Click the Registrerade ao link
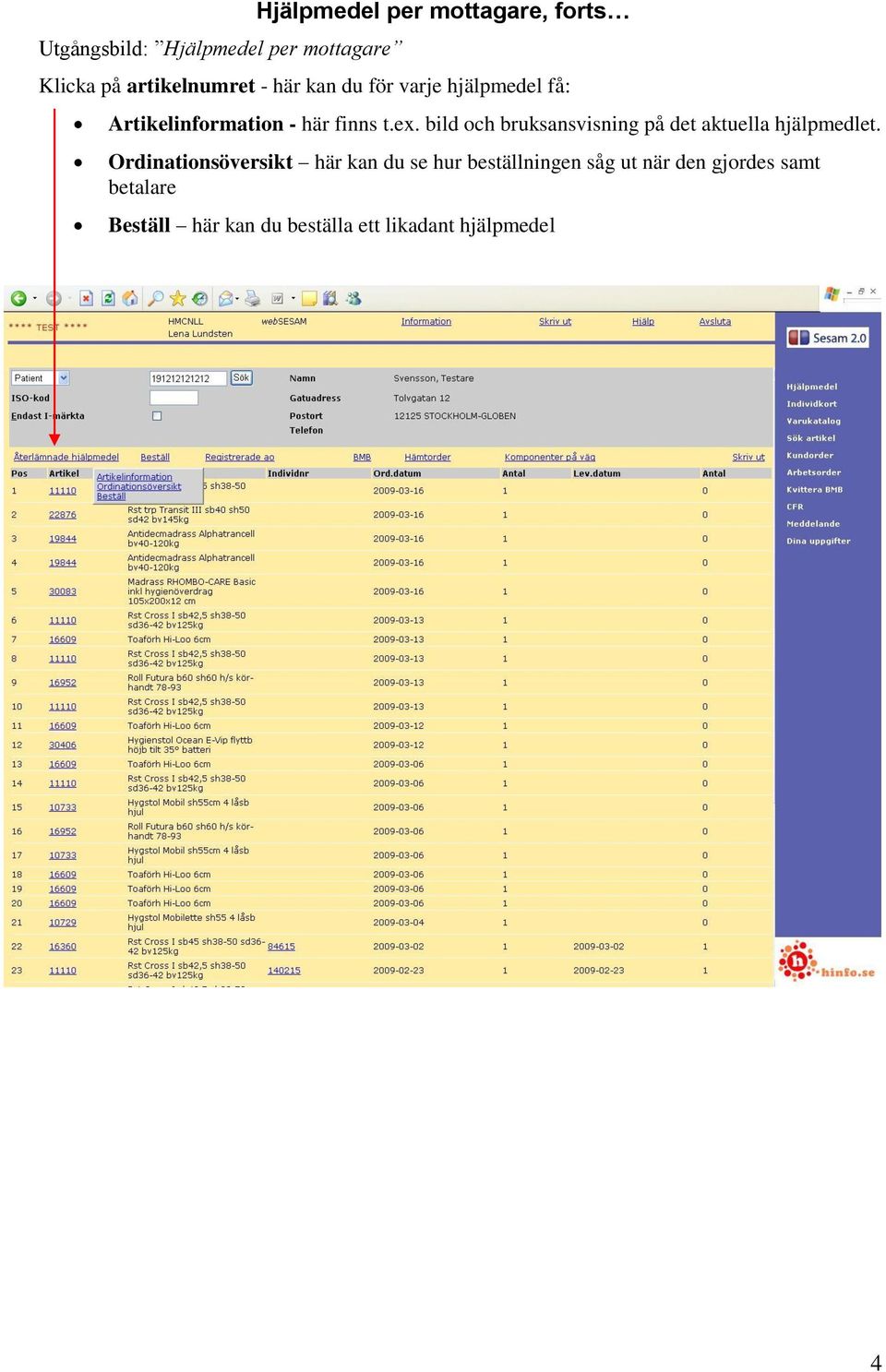Image resolution: width=886 pixels, height=1372 pixels. [x=240, y=458]
